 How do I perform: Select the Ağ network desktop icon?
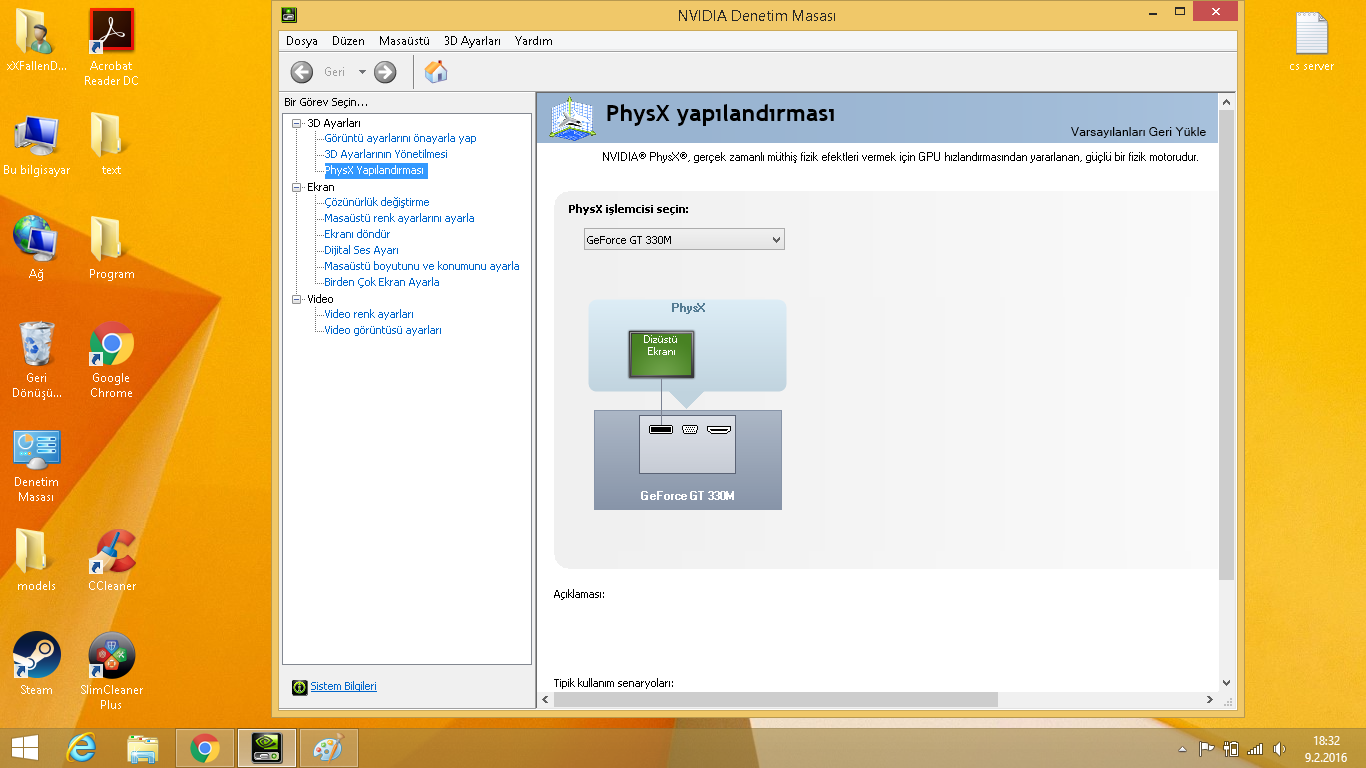pyautogui.click(x=36, y=249)
